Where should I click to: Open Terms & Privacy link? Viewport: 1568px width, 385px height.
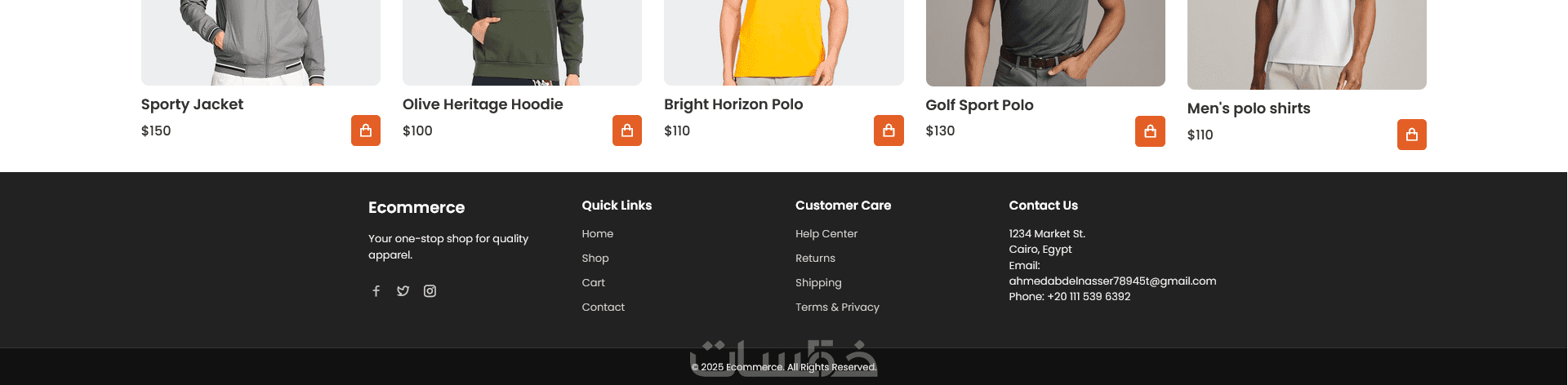point(837,308)
